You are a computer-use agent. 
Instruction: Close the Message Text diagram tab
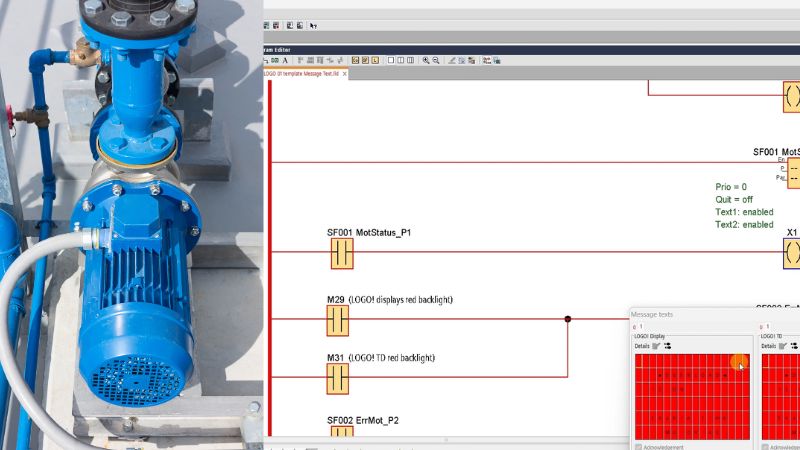pyautogui.click(x=345, y=74)
